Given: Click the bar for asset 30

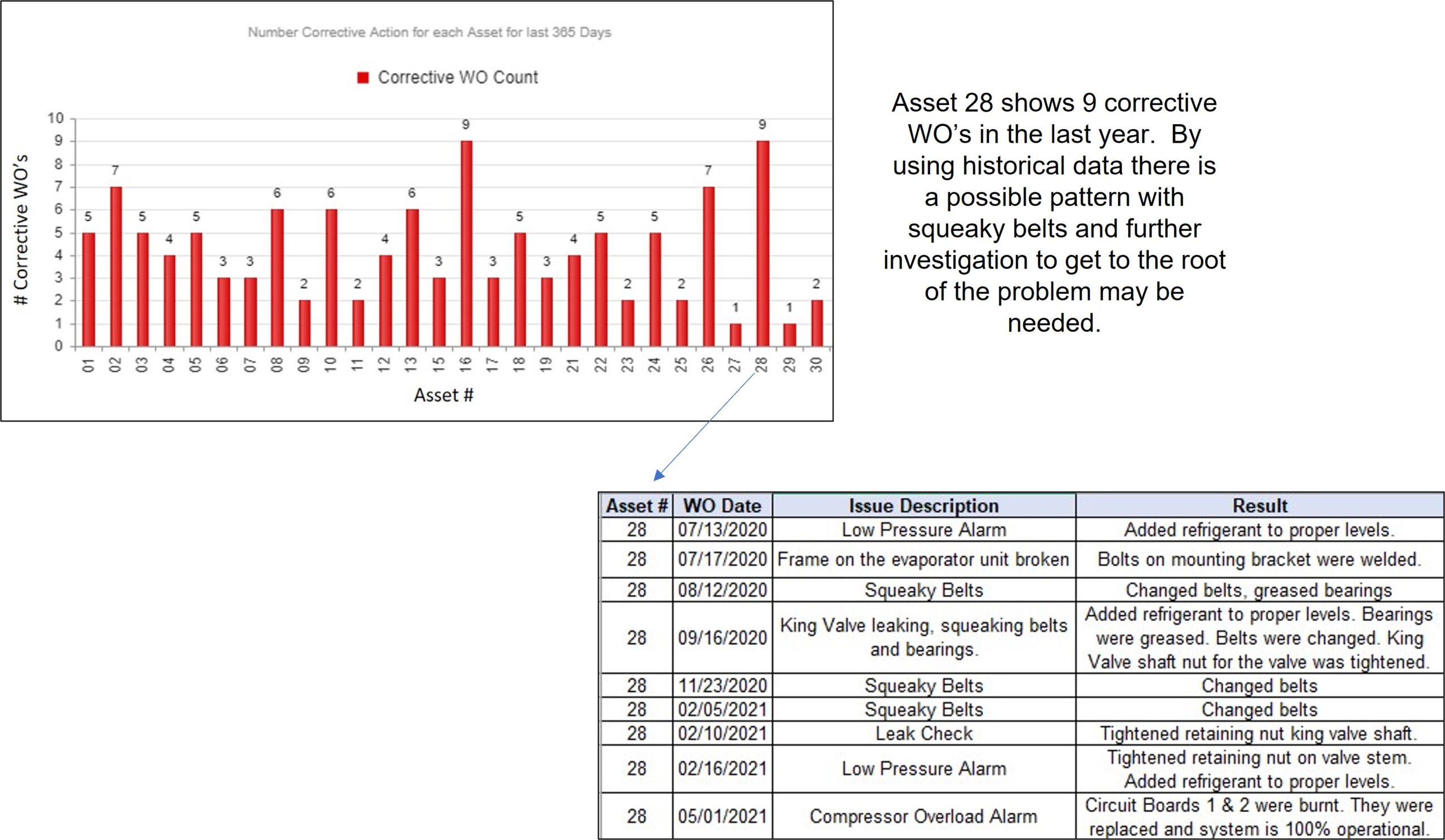Looking at the screenshot, I should point(817,323).
